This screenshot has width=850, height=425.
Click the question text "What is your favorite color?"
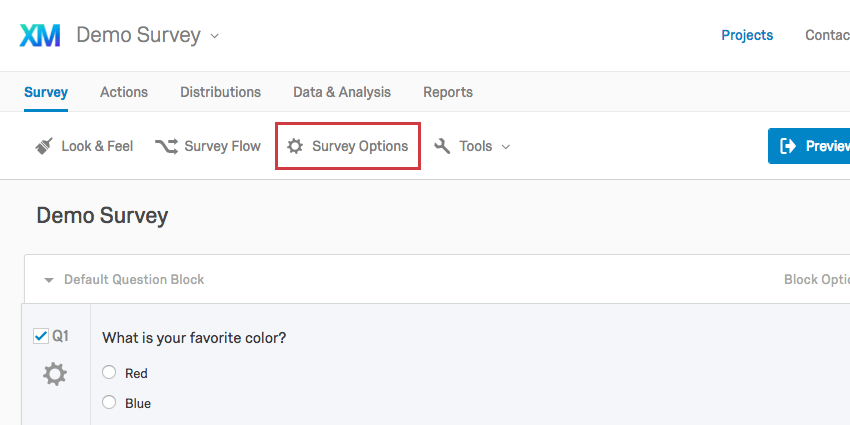click(x=194, y=338)
